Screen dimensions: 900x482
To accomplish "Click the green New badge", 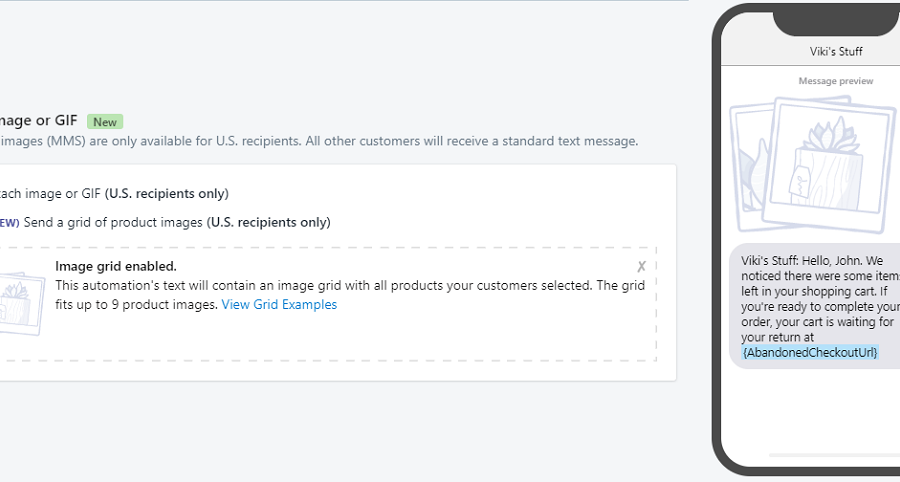I will pyautogui.click(x=105, y=122).
